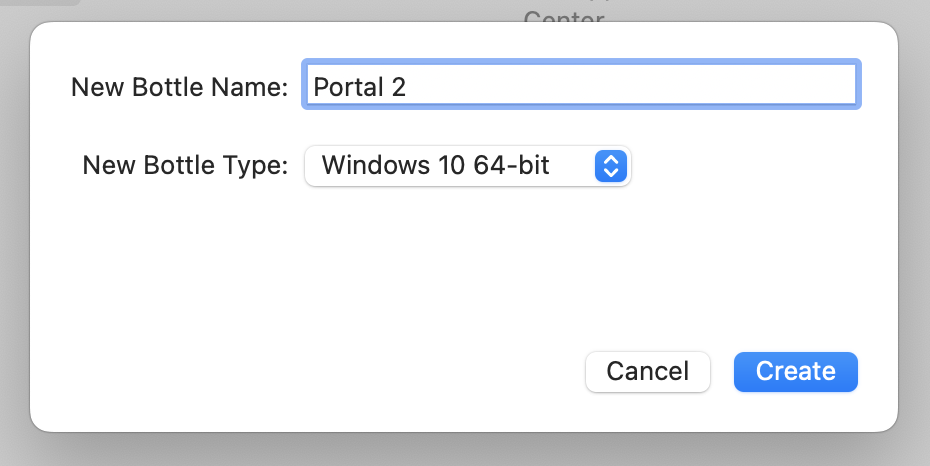Click the "New Bottle Name:" label
This screenshot has height=466, width=930.
point(179,87)
